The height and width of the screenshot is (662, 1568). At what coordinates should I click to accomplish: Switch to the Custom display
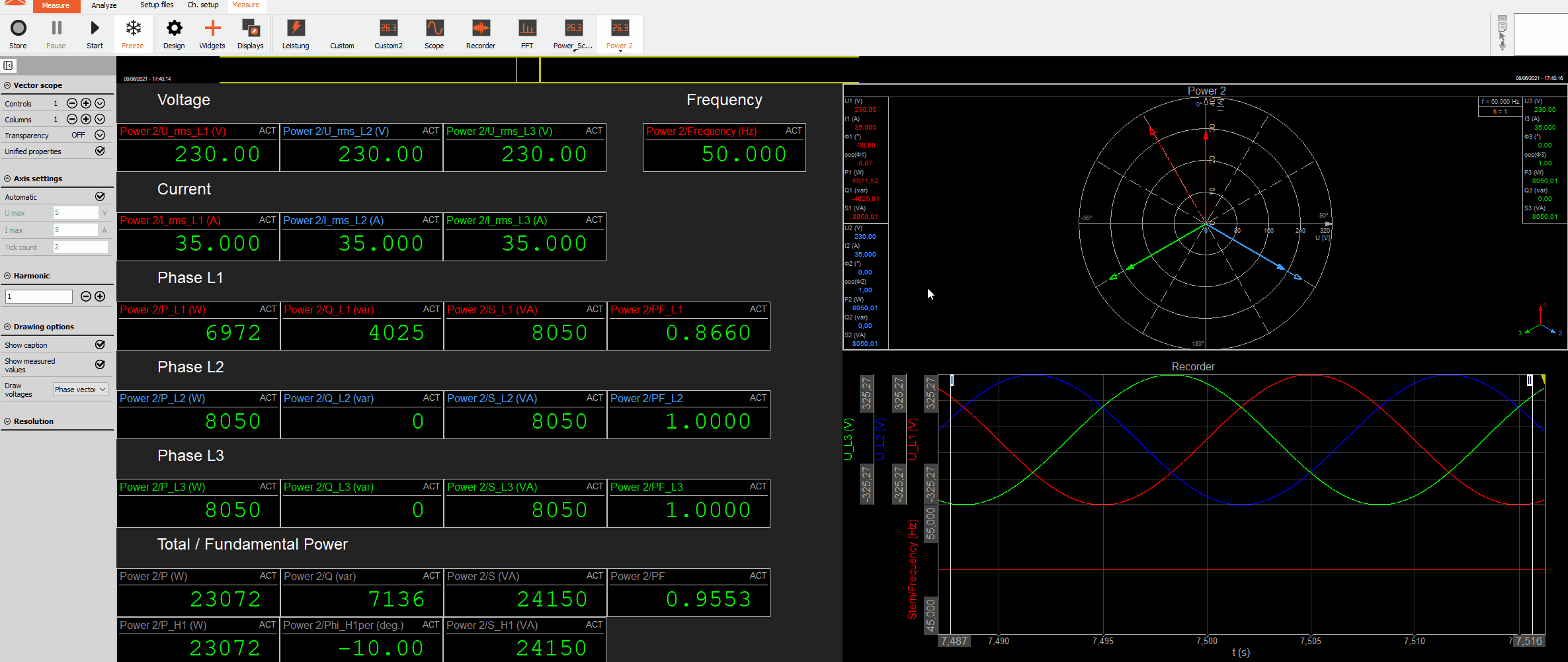(342, 34)
